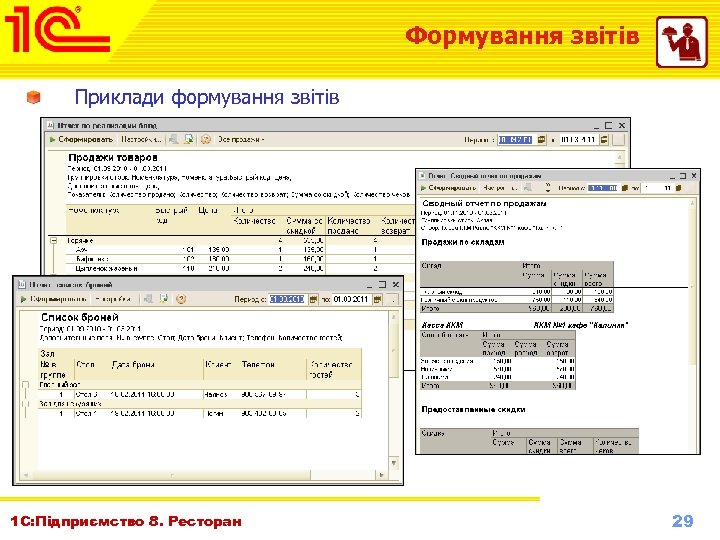Image resolution: width=720 pixels, height=540 pixels.
Task: Click the grayed print icon in Список броней toolbar
Action: tap(148, 299)
